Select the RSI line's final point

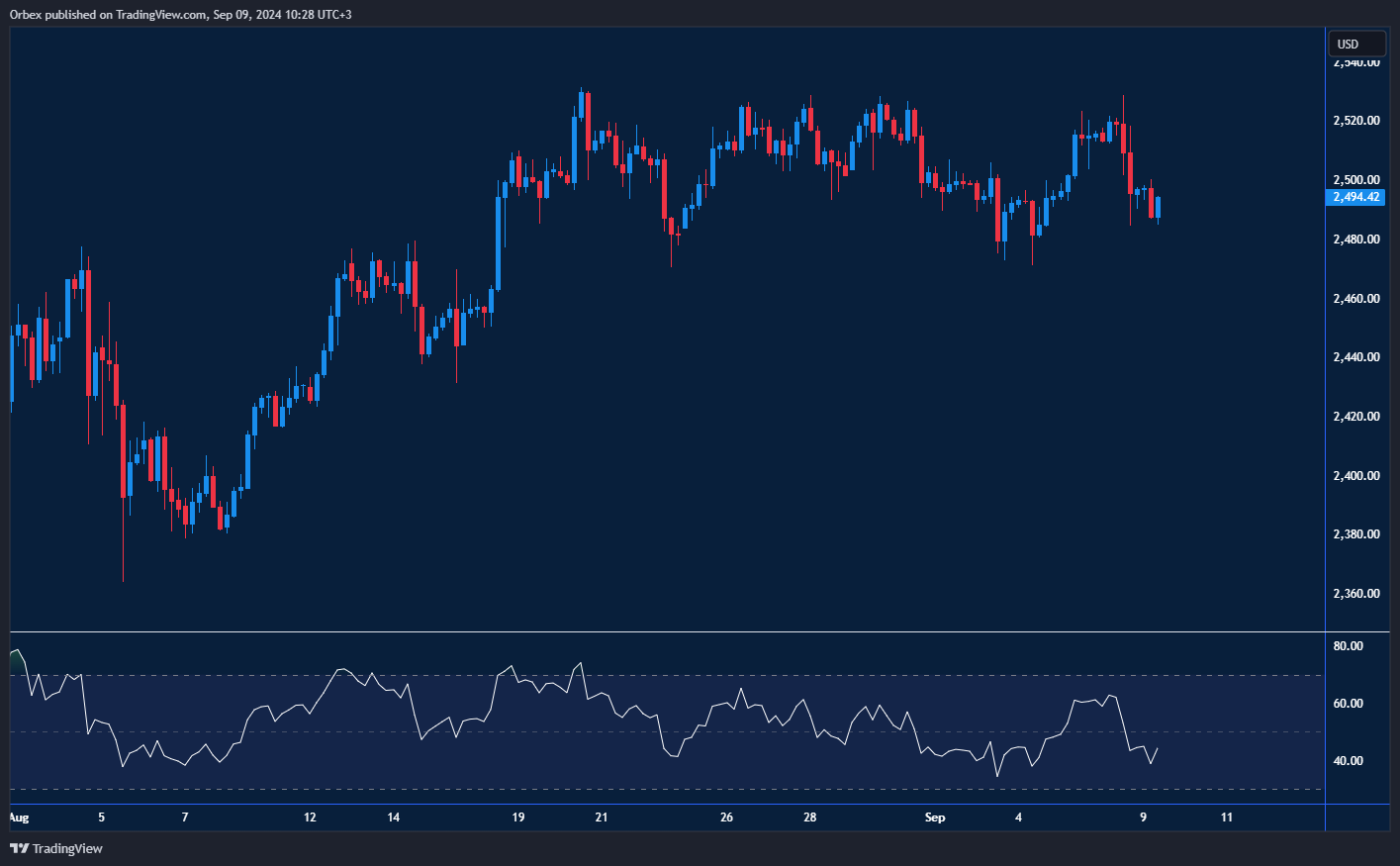coord(1158,748)
